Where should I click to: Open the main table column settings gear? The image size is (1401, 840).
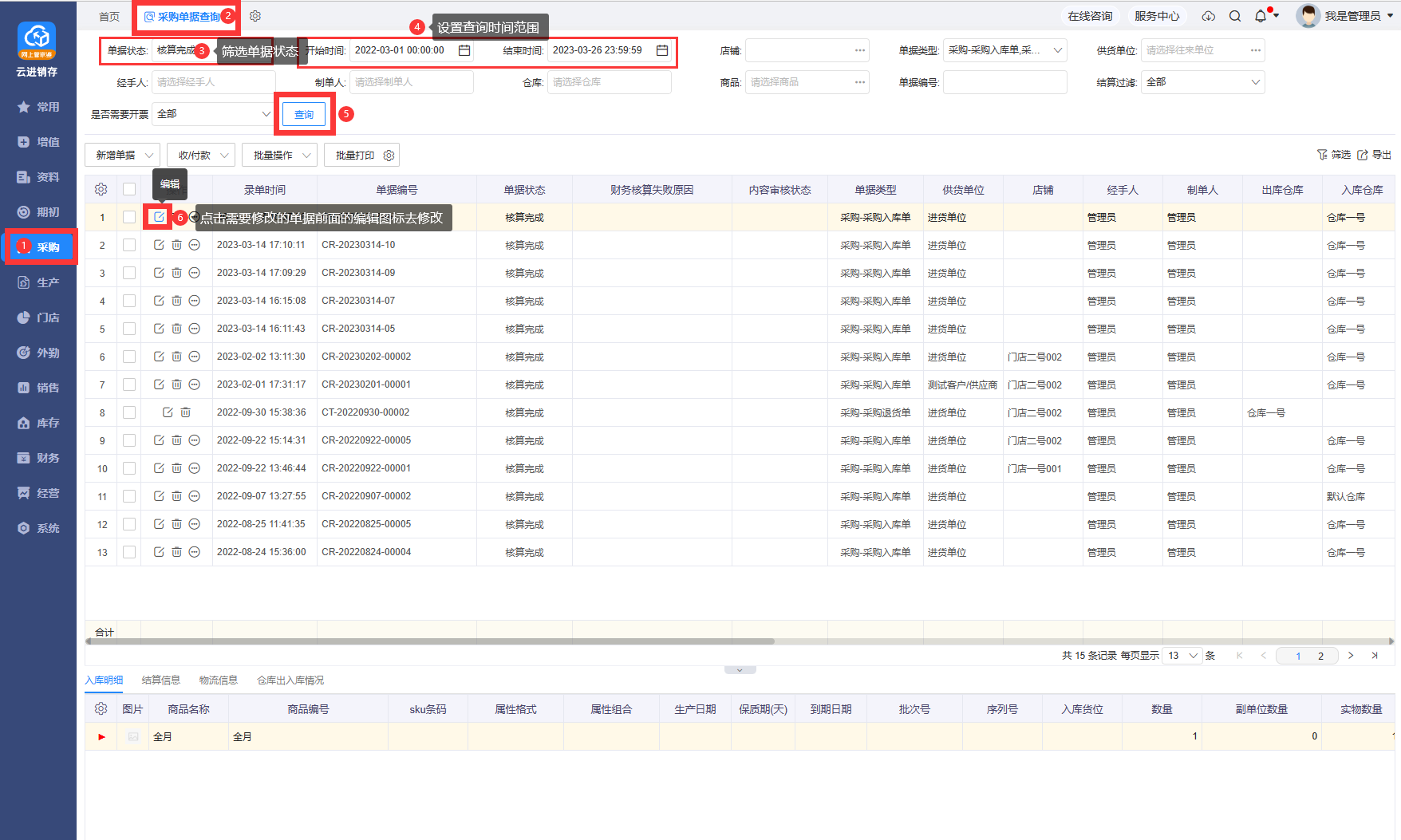tap(101, 190)
